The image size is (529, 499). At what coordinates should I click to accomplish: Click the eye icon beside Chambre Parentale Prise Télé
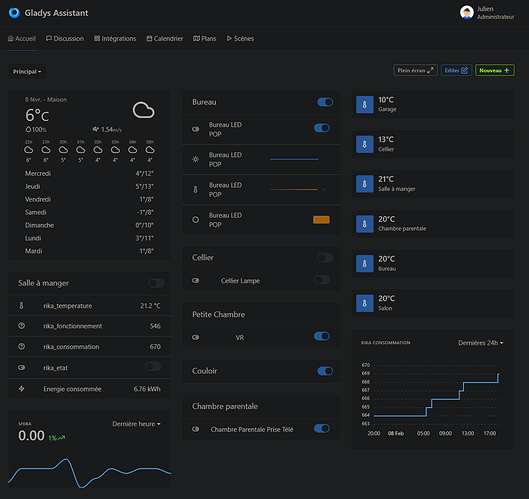(x=195, y=429)
